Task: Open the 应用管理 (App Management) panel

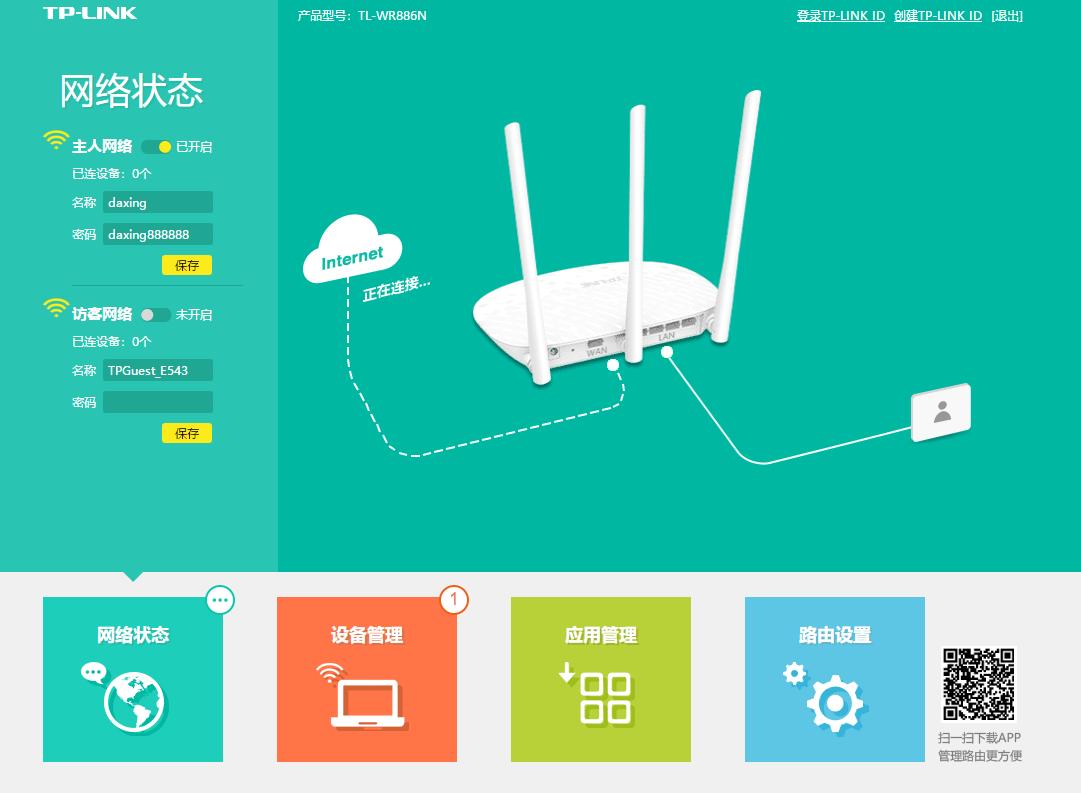Action: (x=600, y=679)
